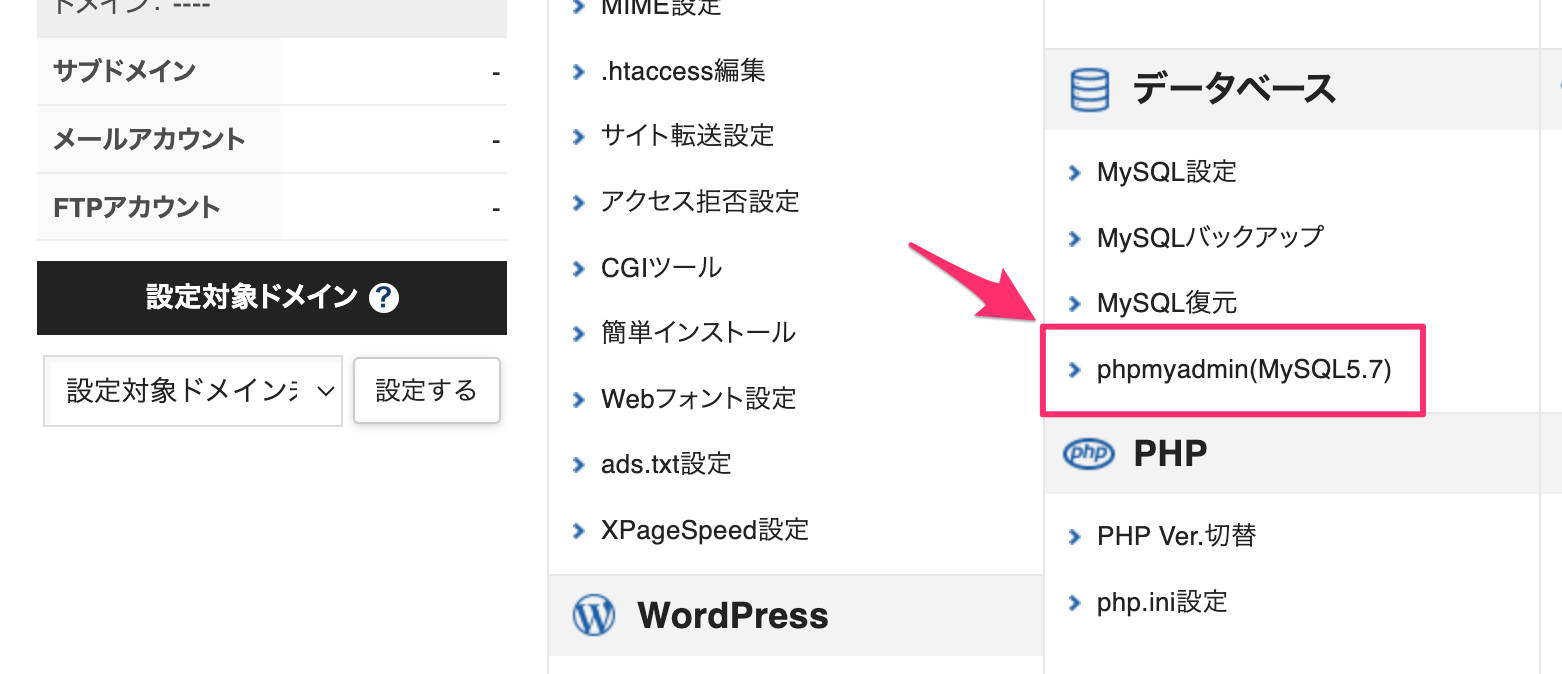Click the WordPress section heading text

[733, 615]
